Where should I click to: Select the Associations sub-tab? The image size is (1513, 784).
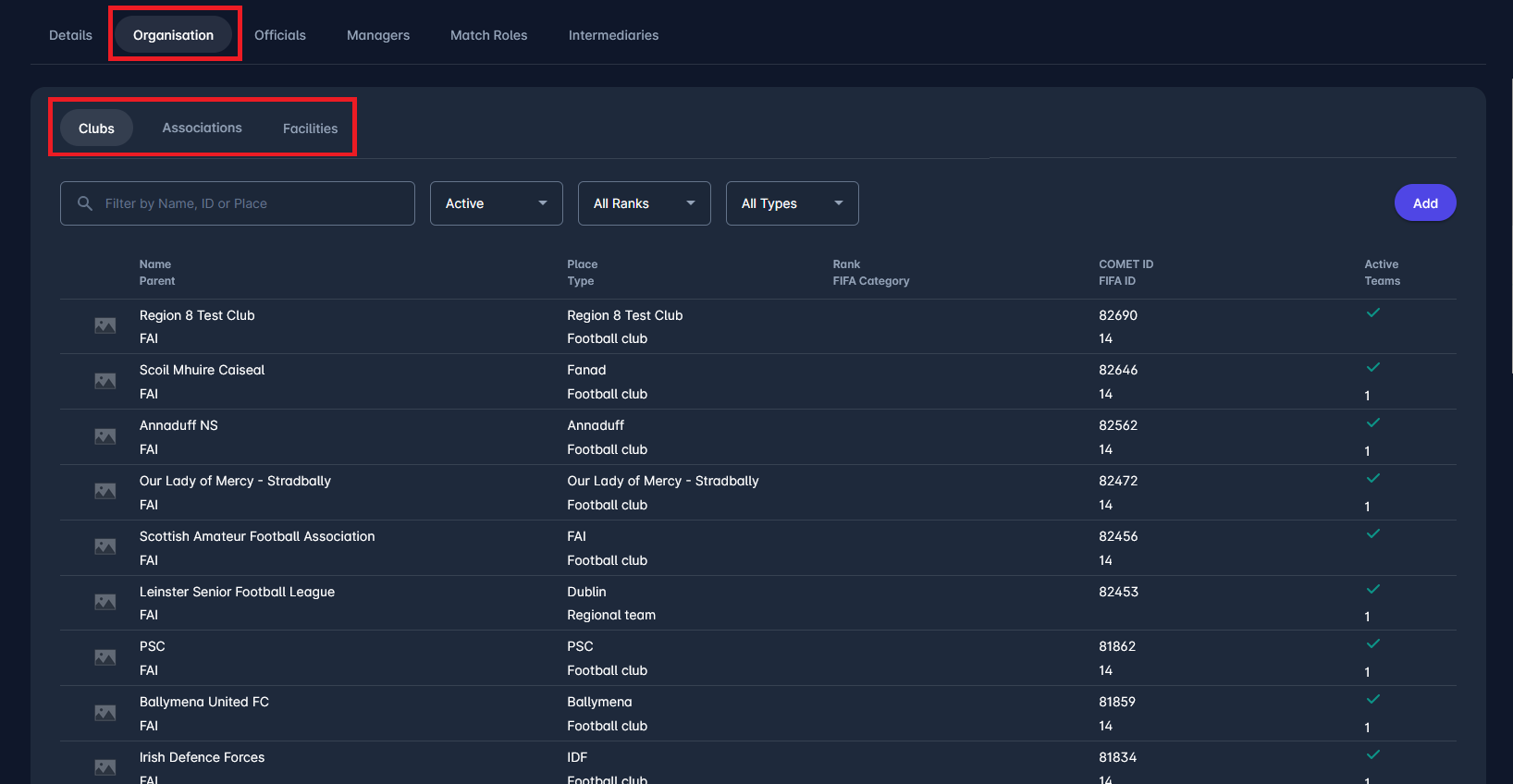pyautogui.click(x=202, y=128)
